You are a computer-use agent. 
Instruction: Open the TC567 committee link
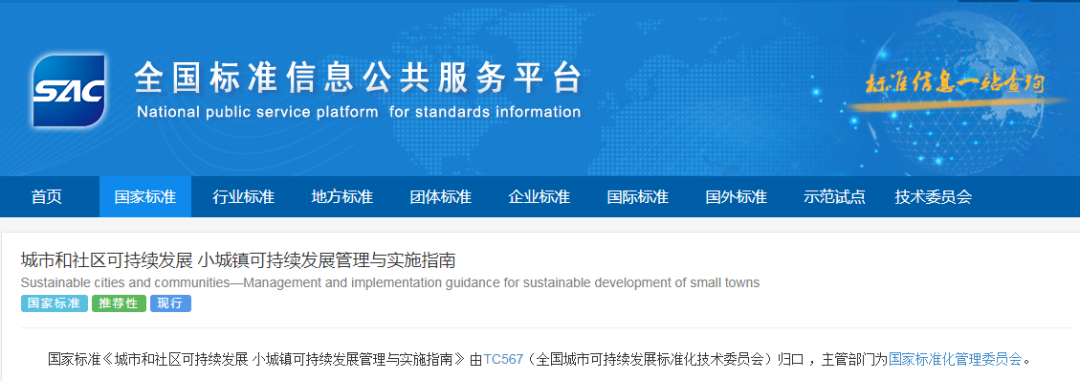[x=503, y=359]
